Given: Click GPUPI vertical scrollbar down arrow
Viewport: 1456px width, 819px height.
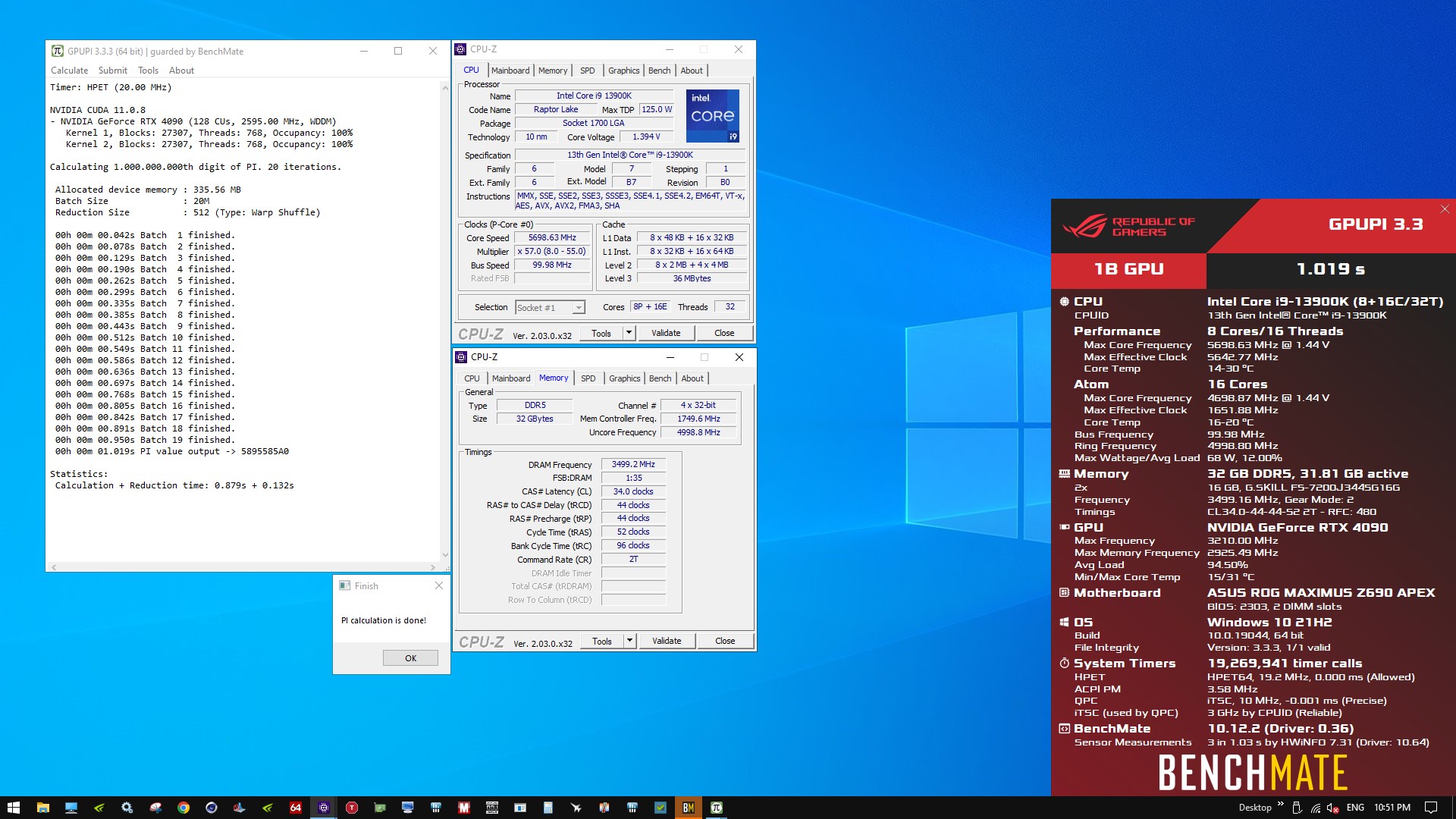Looking at the screenshot, I should click(445, 555).
